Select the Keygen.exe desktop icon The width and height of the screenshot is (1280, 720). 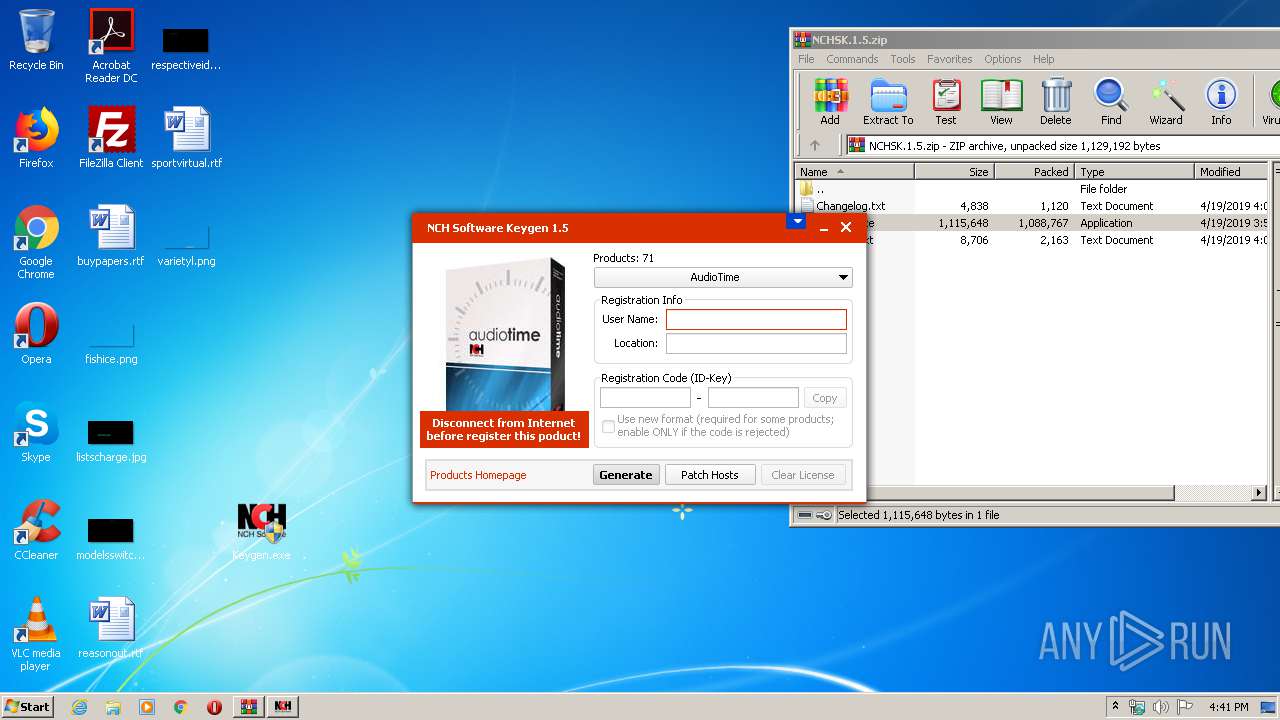(262, 530)
